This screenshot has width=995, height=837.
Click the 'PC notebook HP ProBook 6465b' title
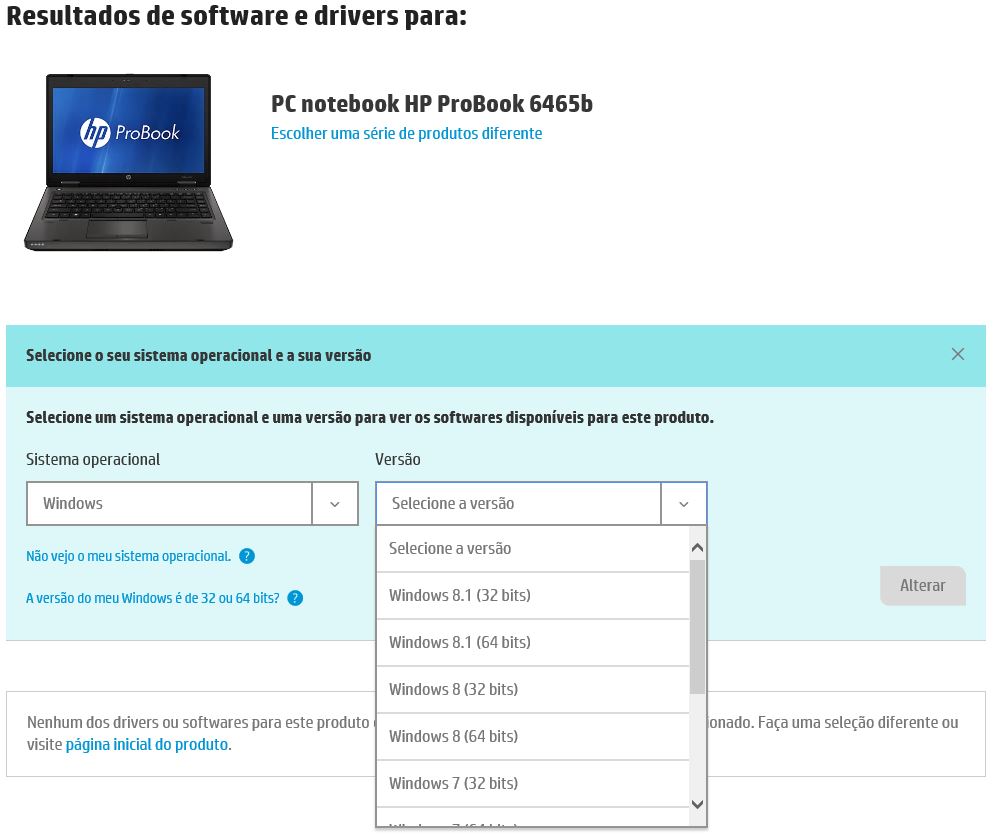click(x=432, y=103)
